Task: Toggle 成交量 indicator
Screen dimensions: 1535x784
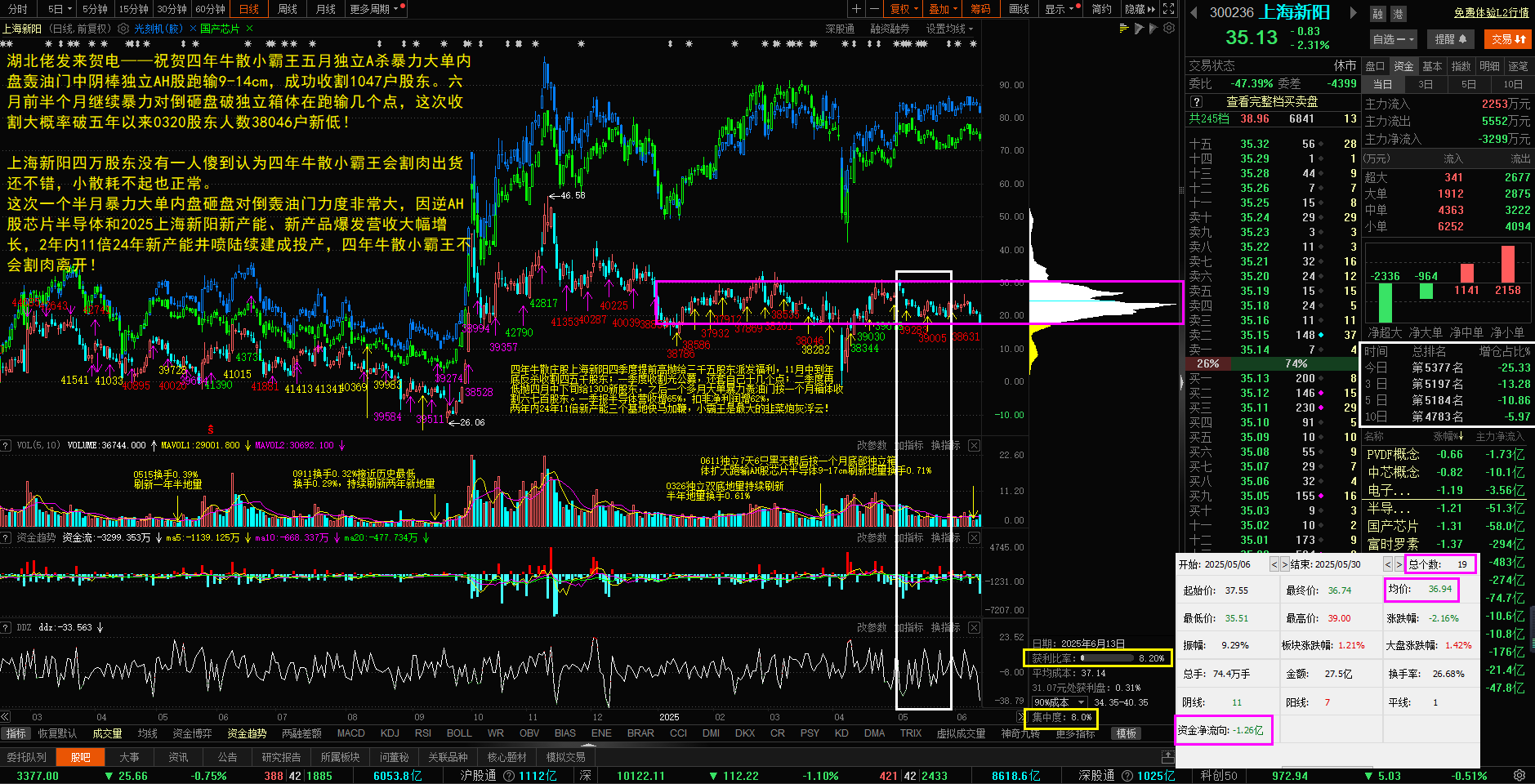Action: [x=107, y=733]
